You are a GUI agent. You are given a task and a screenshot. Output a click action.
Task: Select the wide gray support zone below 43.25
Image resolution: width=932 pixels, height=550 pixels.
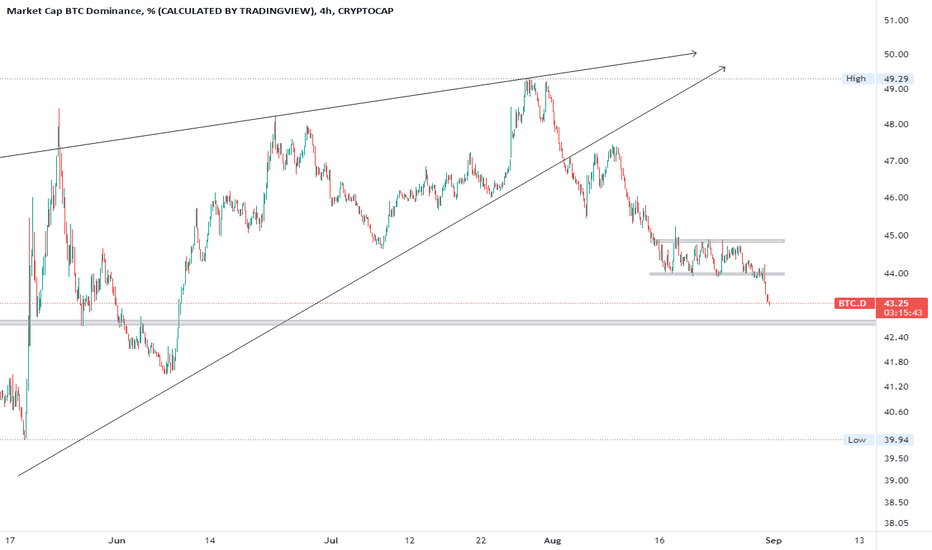438,322
